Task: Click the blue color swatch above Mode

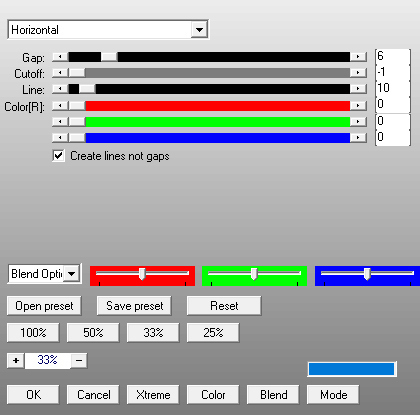Action: click(352, 369)
